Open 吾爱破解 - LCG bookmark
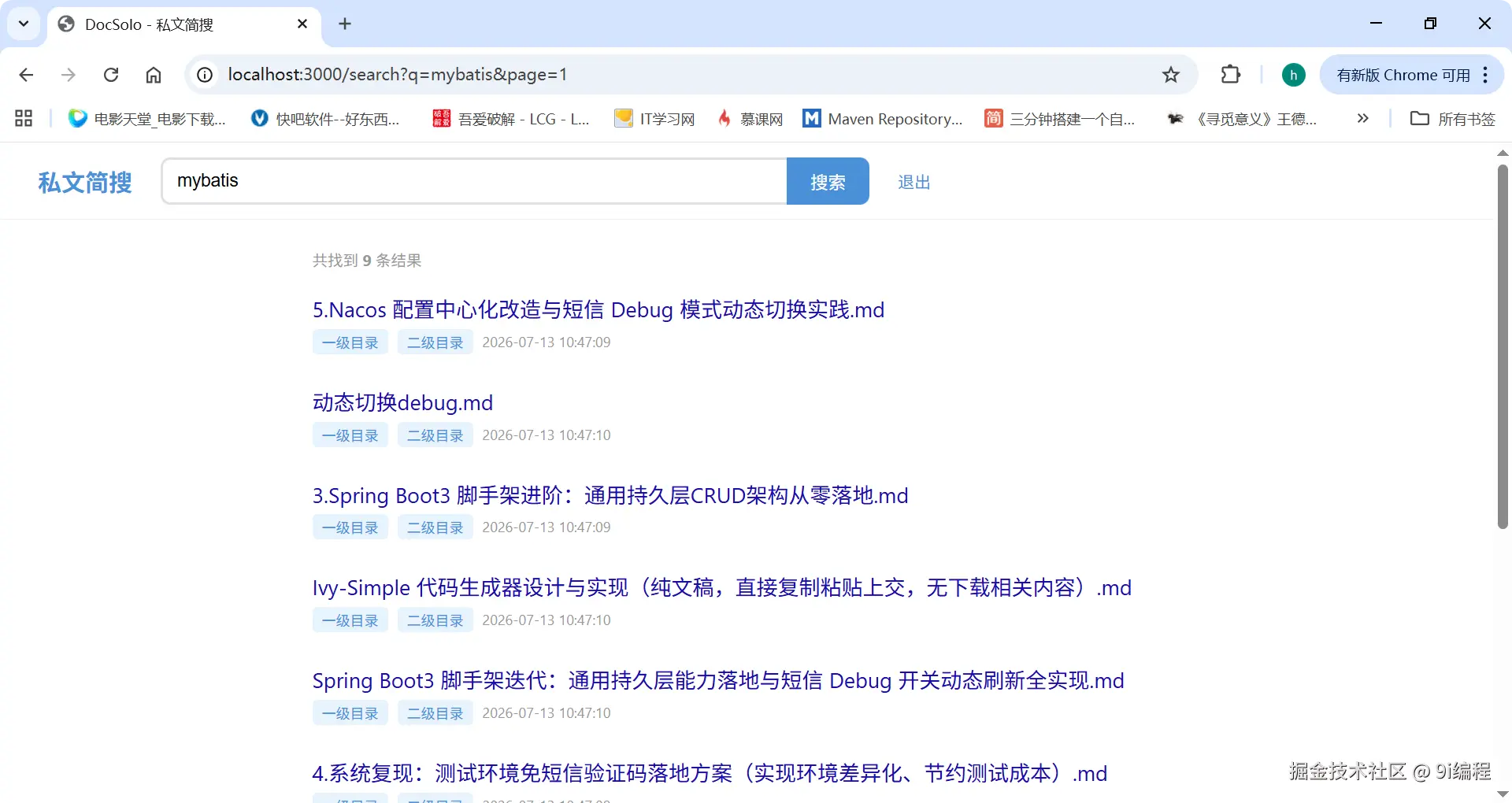Screen dimensions: 1512x803 click(x=511, y=119)
